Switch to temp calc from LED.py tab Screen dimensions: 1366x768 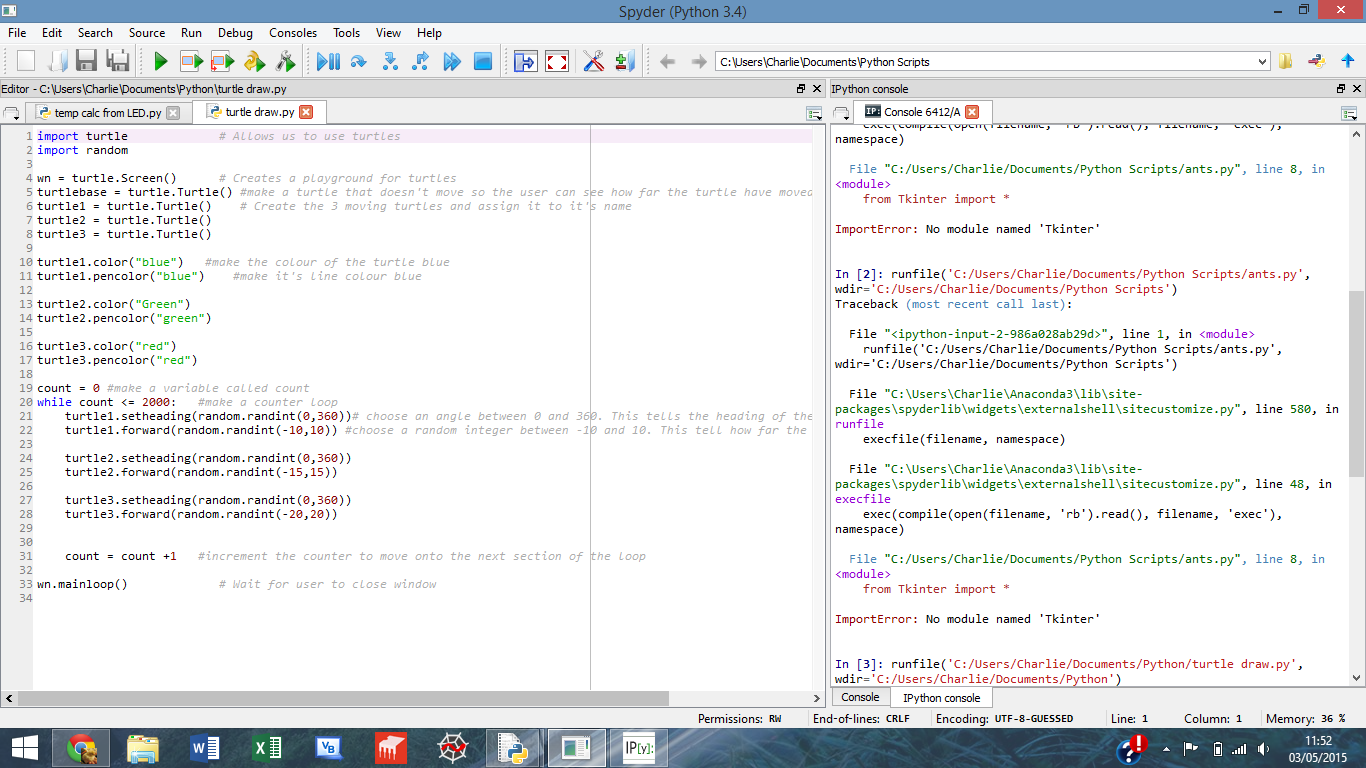106,113
